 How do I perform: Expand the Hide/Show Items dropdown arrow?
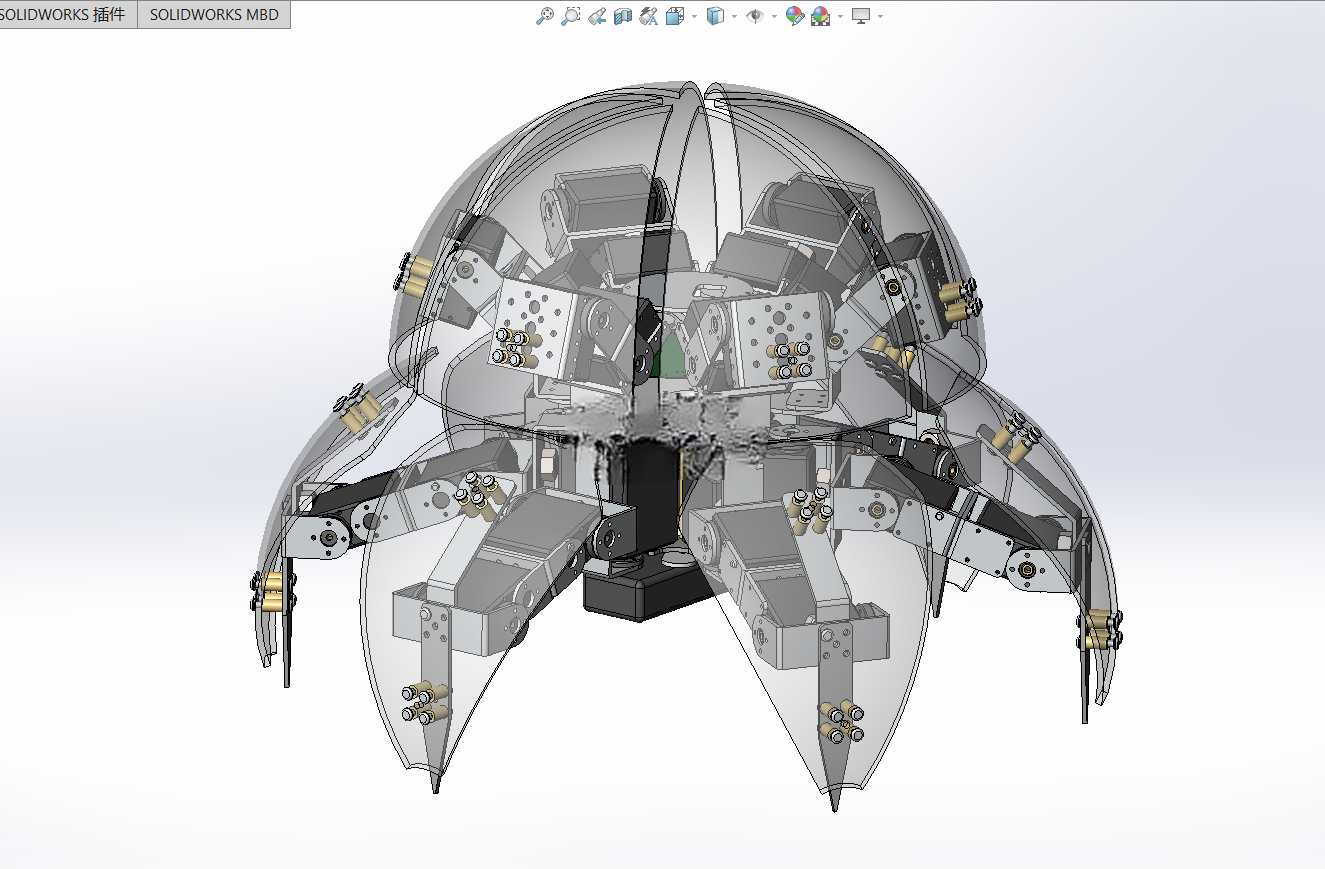[x=774, y=16]
